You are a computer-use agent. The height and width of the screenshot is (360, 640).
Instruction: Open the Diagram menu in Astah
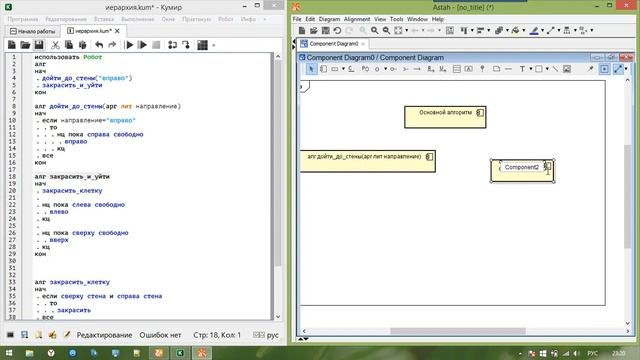click(329, 19)
